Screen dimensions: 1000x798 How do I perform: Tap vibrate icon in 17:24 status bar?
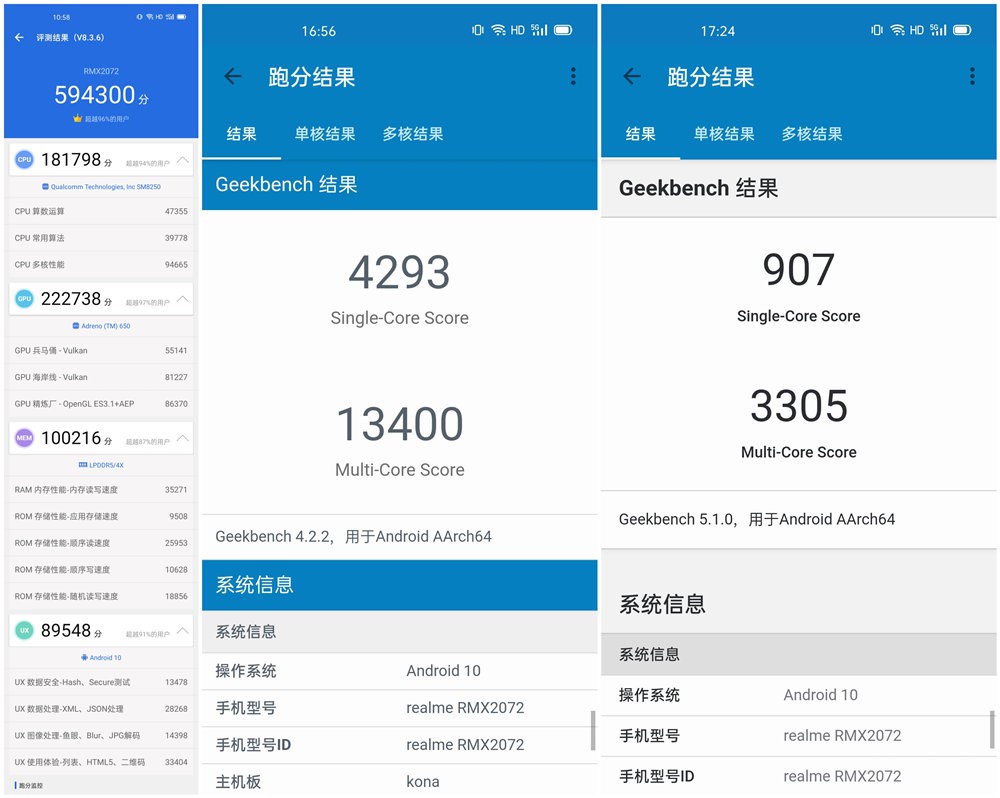877,30
